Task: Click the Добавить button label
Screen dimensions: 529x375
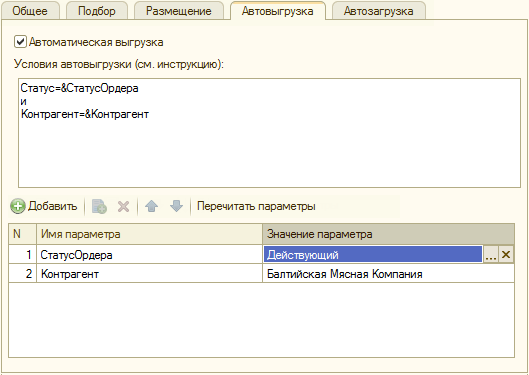Action: [53, 206]
